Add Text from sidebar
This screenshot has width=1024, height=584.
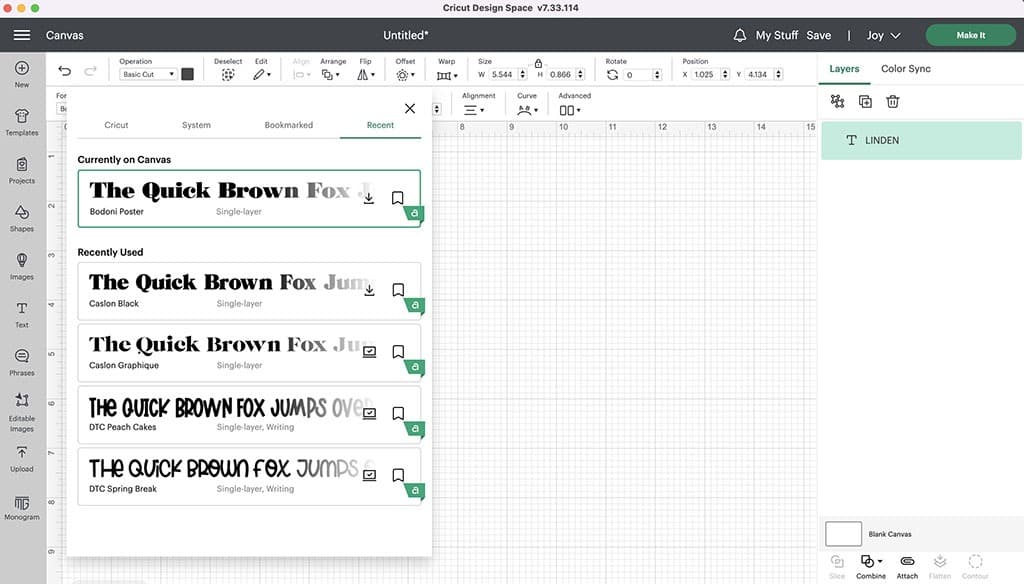click(22, 315)
